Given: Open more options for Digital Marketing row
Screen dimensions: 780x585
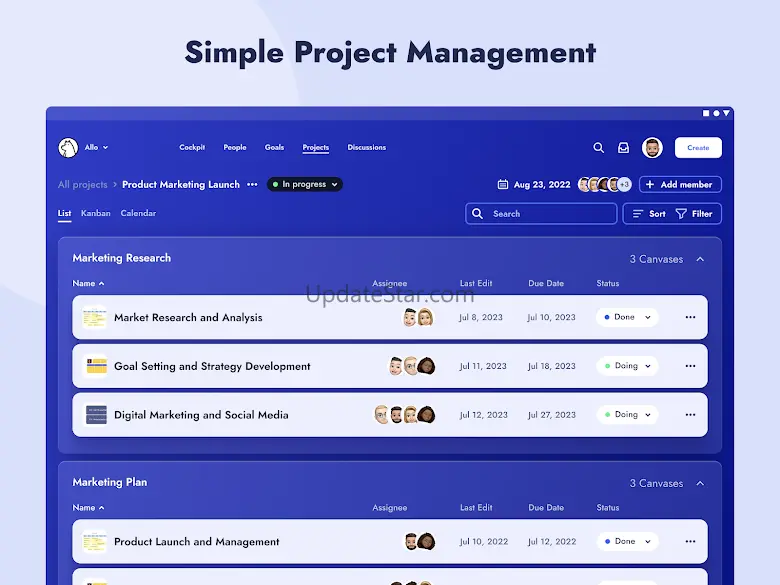Looking at the screenshot, I should point(690,415).
